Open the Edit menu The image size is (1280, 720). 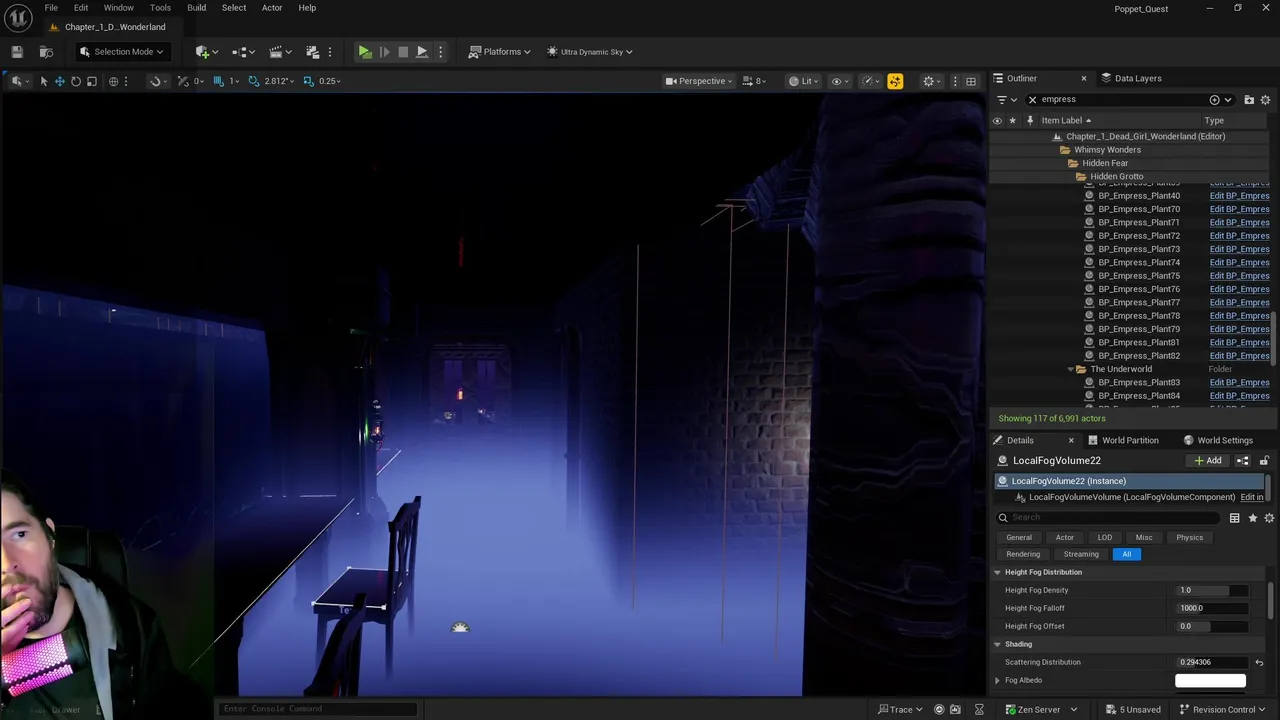(81, 8)
